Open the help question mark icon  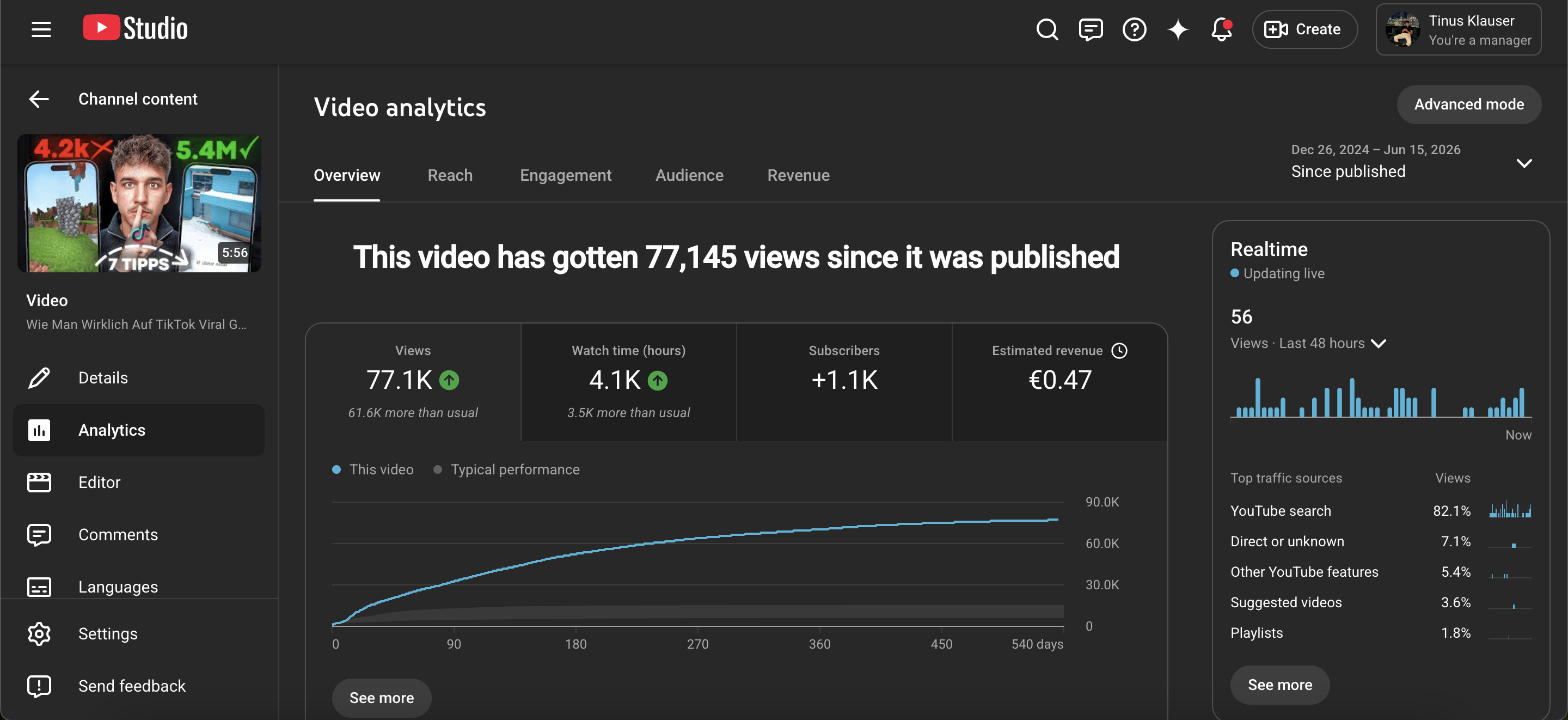[1134, 29]
